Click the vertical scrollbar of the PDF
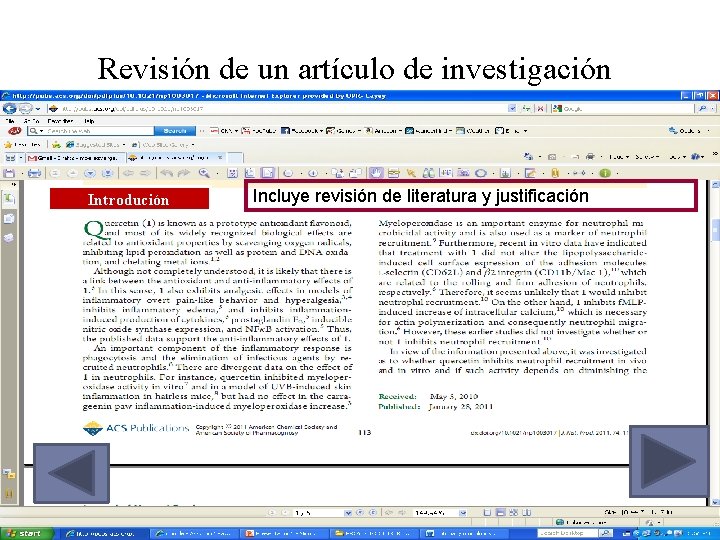720x540 pixels. 715,345
